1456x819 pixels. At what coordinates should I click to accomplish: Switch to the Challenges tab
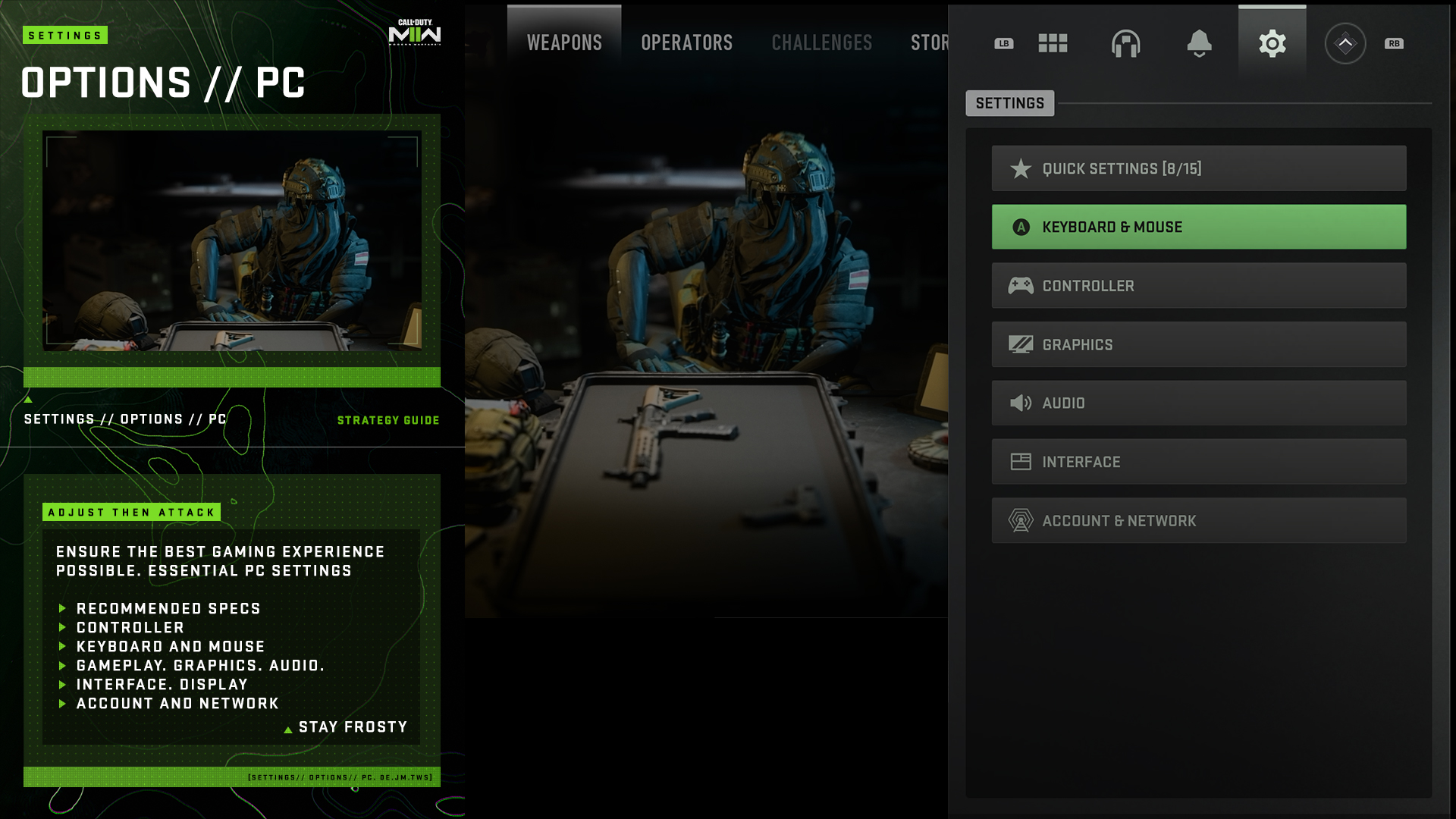coord(821,42)
